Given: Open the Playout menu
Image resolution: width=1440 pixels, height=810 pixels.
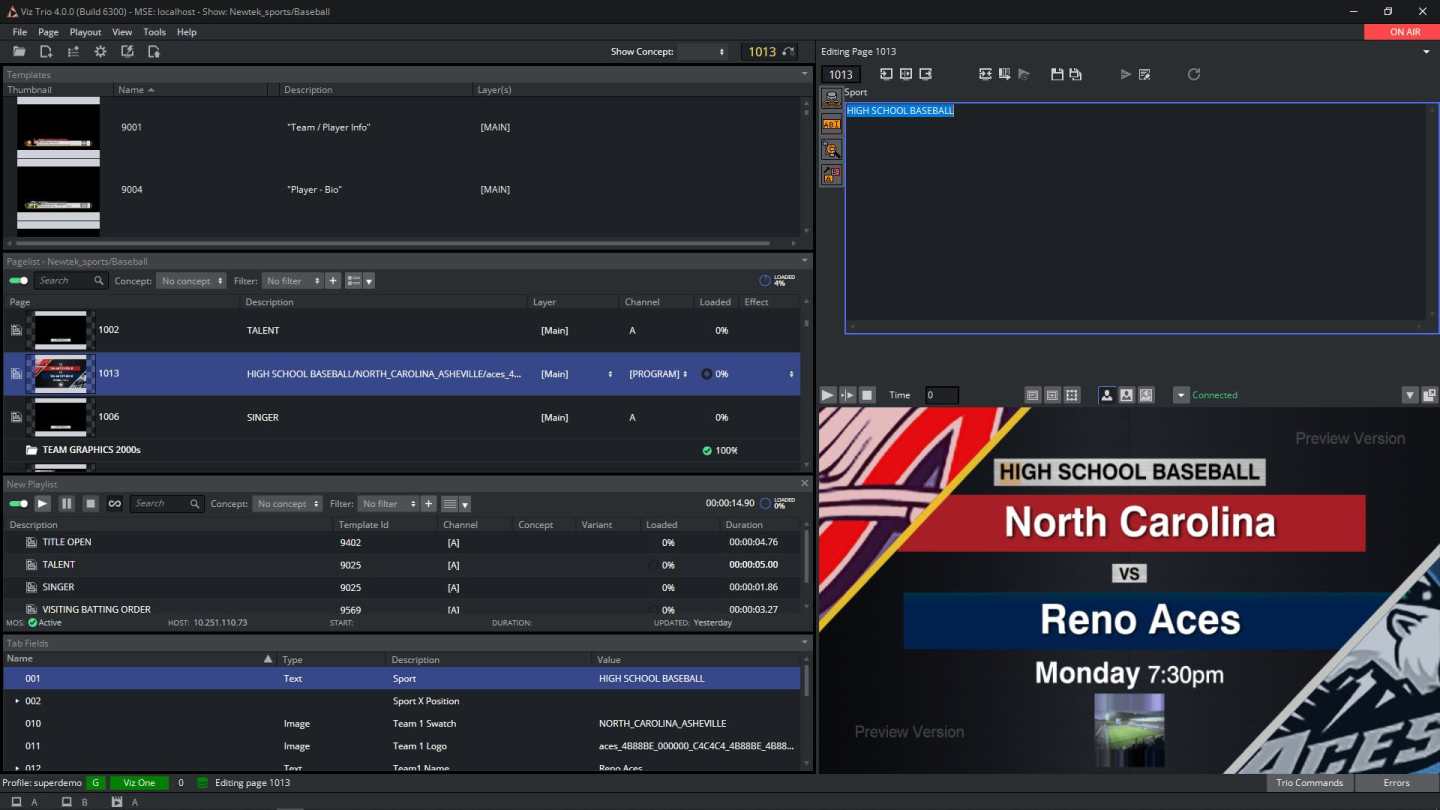Looking at the screenshot, I should 85,32.
